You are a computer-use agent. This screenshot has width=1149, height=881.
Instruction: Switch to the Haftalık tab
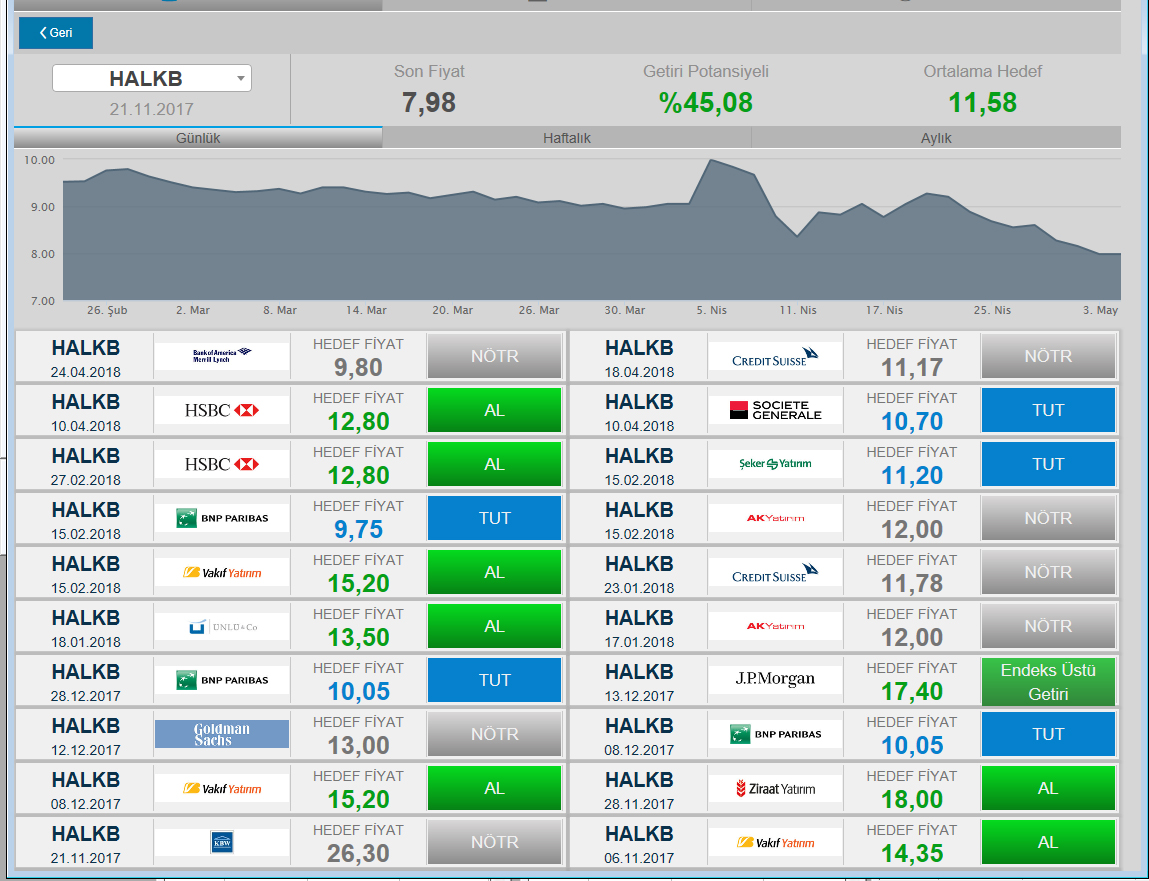[x=566, y=138]
